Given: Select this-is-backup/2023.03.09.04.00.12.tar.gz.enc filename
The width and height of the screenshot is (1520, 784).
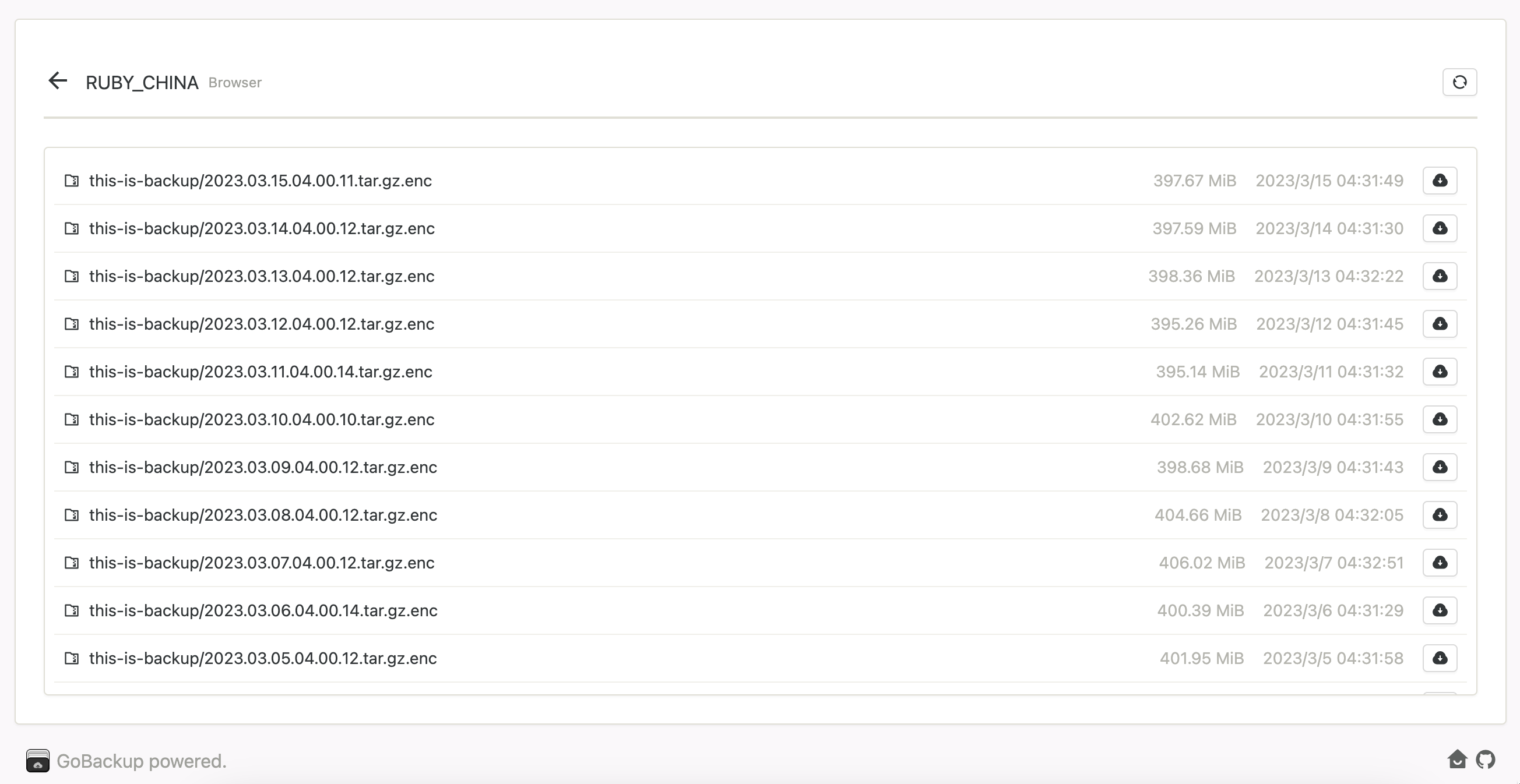Looking at the screenshot, I should 263,467.
